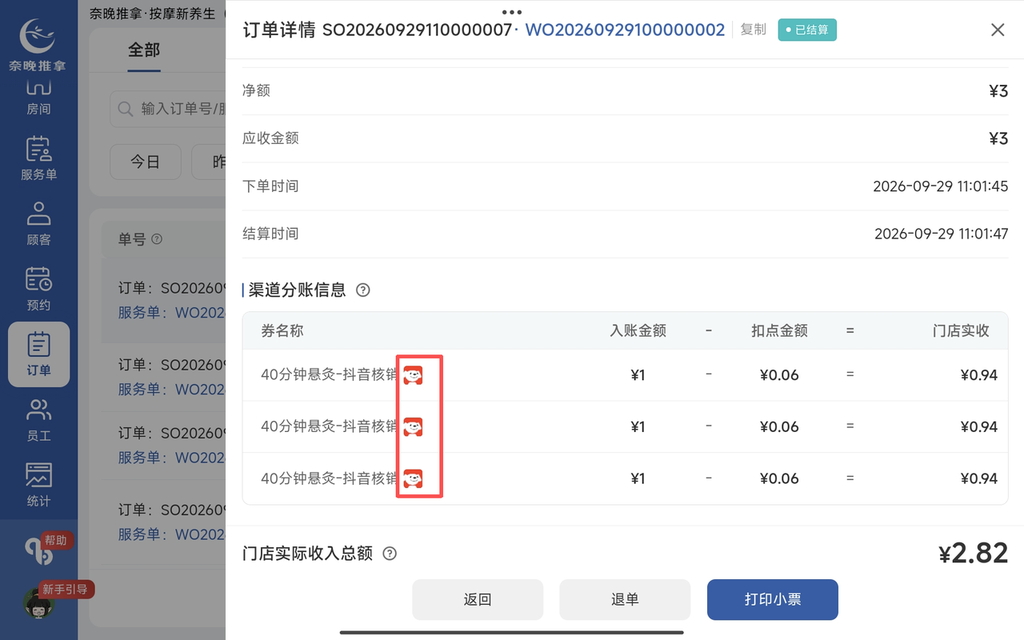The image size is (1024, 640).
Task: Click the total amount ¥2.82
Action: (973, 554)
